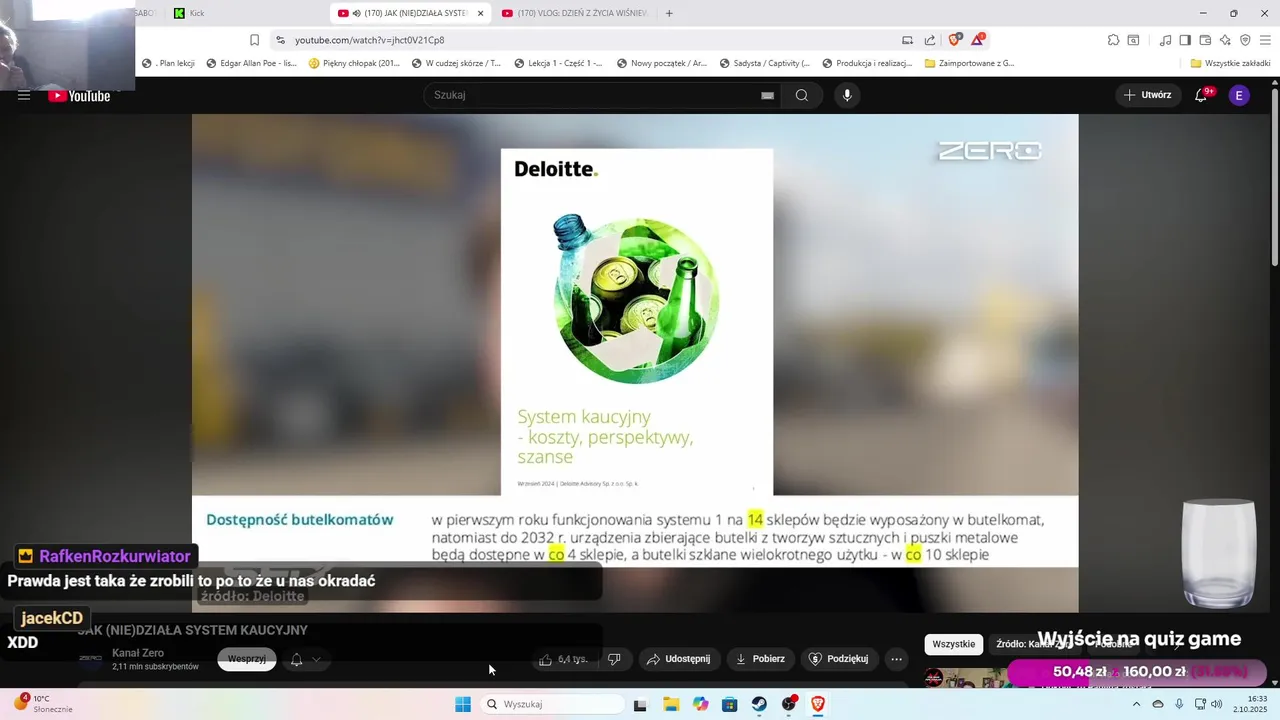1280x720 pixels.
Task: Click the taskbar search box 'Wyszukaj'
Action: pos(552,704)
